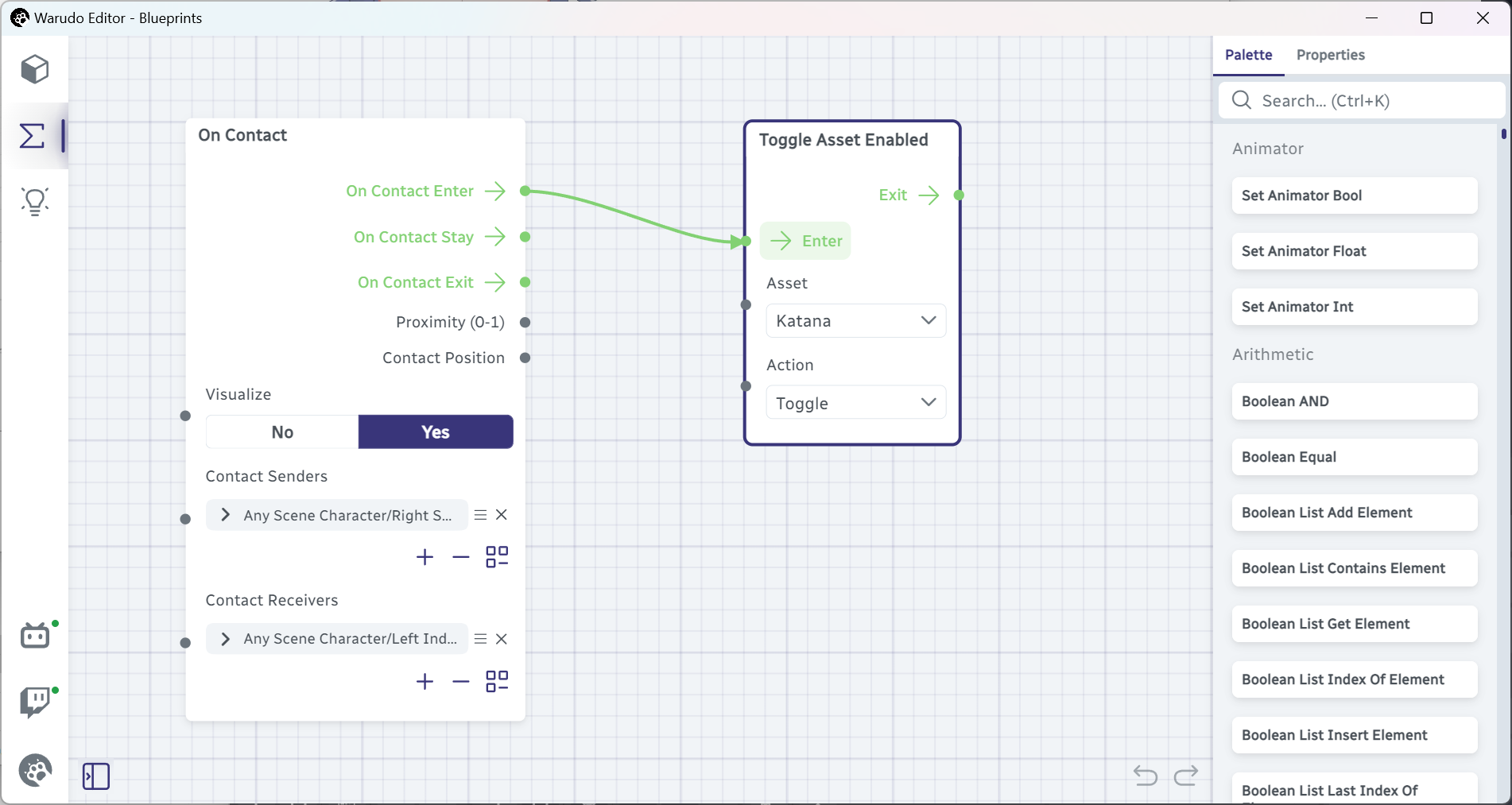Switch to the Palette tab

coord(1248,55)
